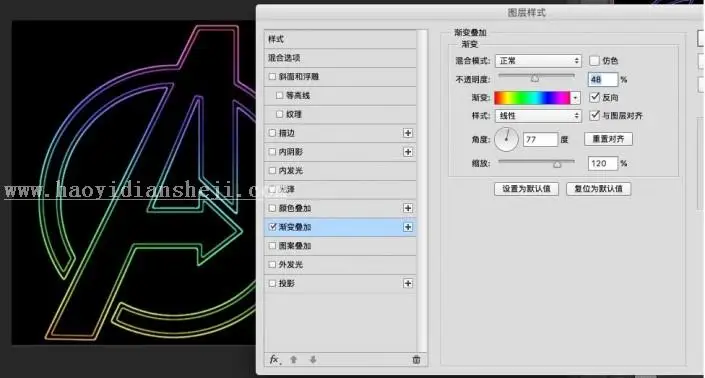Image resolution: width=705 pixels, height=378 pixels.
Task: Add another 投影 effect with plus icon
Action: click(408, 283)
